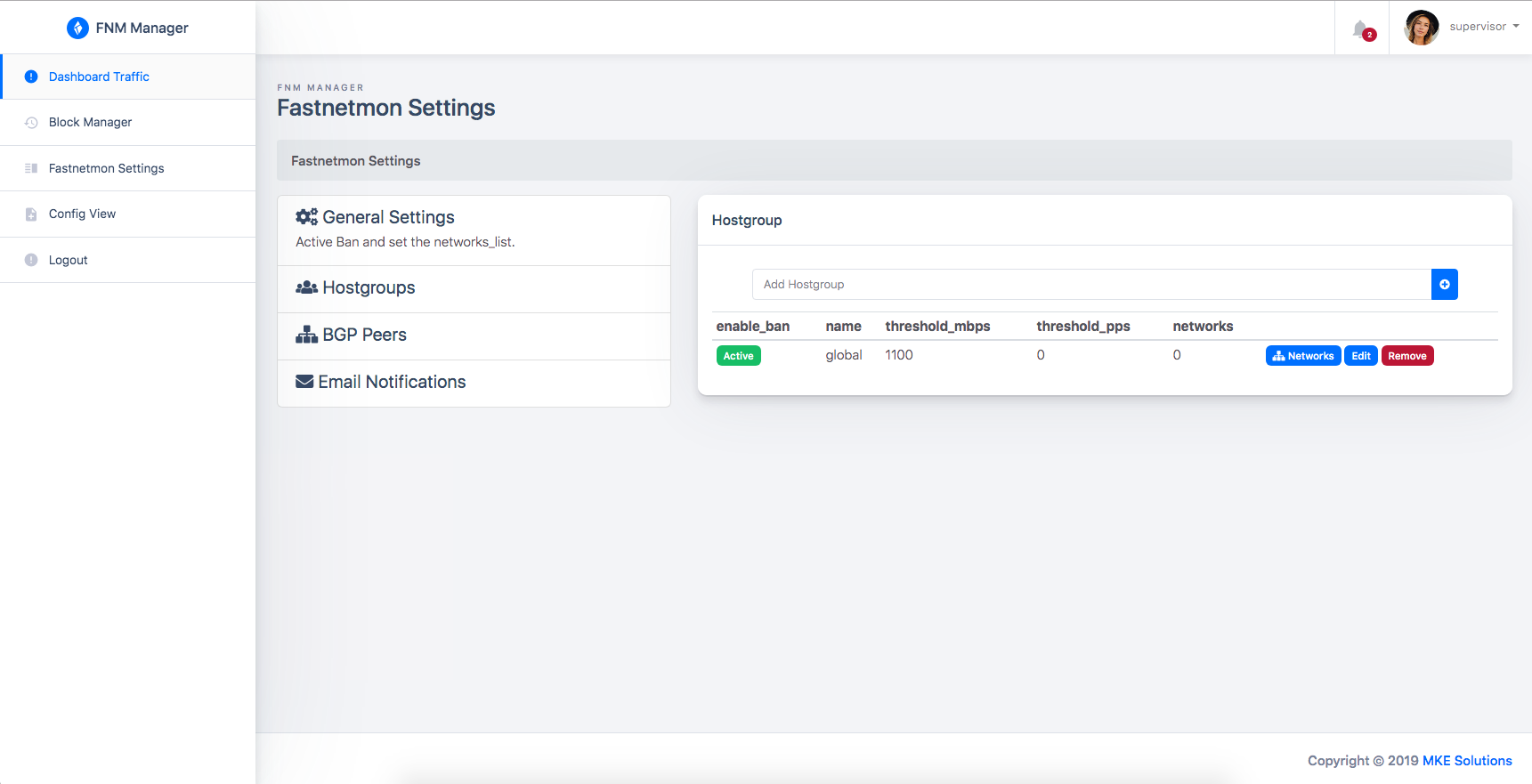
Task: Open notifications bell with red badge
Action: coord(1362,29)
